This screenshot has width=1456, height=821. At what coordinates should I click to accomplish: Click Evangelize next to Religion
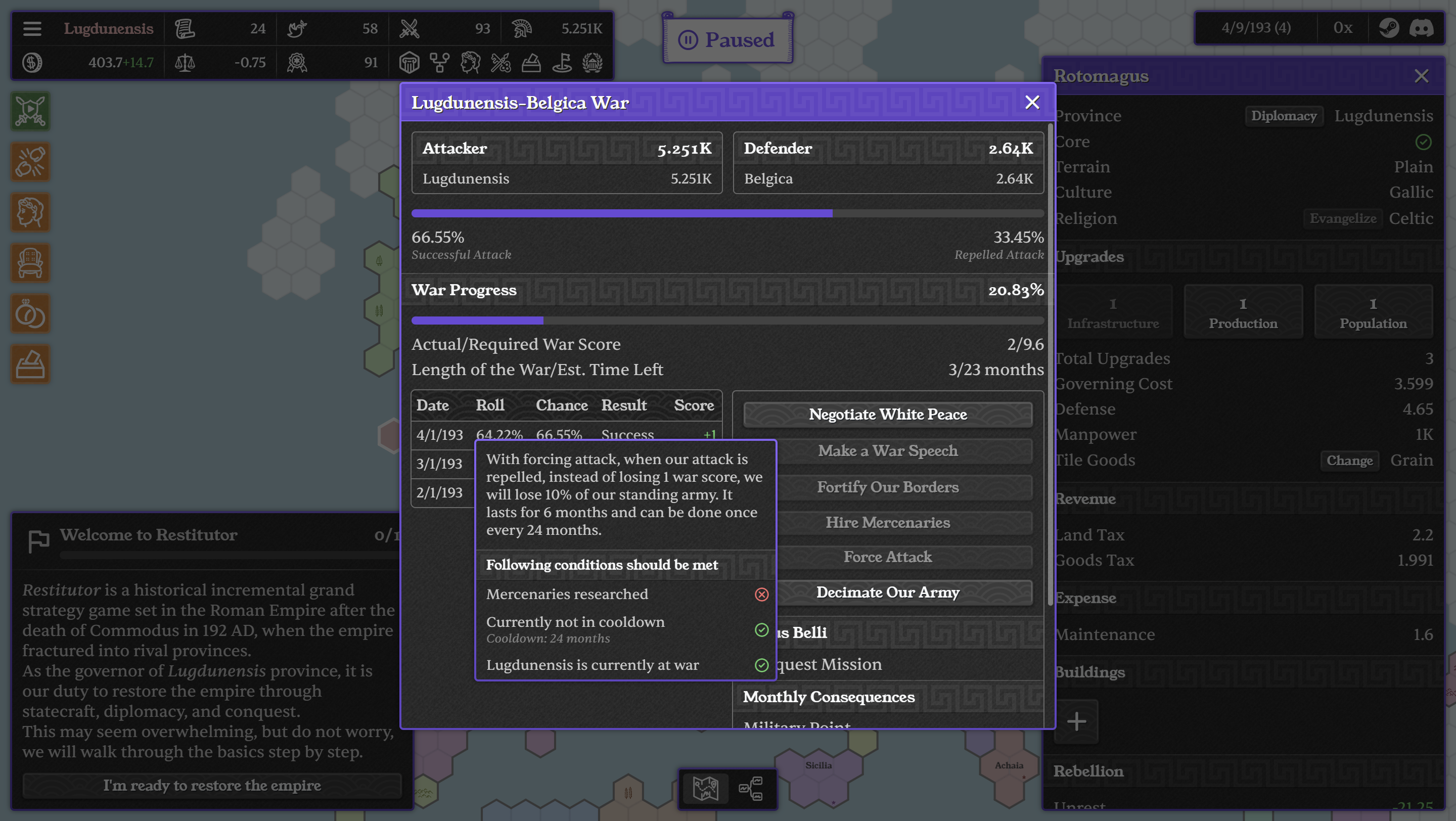(1343, 218)
